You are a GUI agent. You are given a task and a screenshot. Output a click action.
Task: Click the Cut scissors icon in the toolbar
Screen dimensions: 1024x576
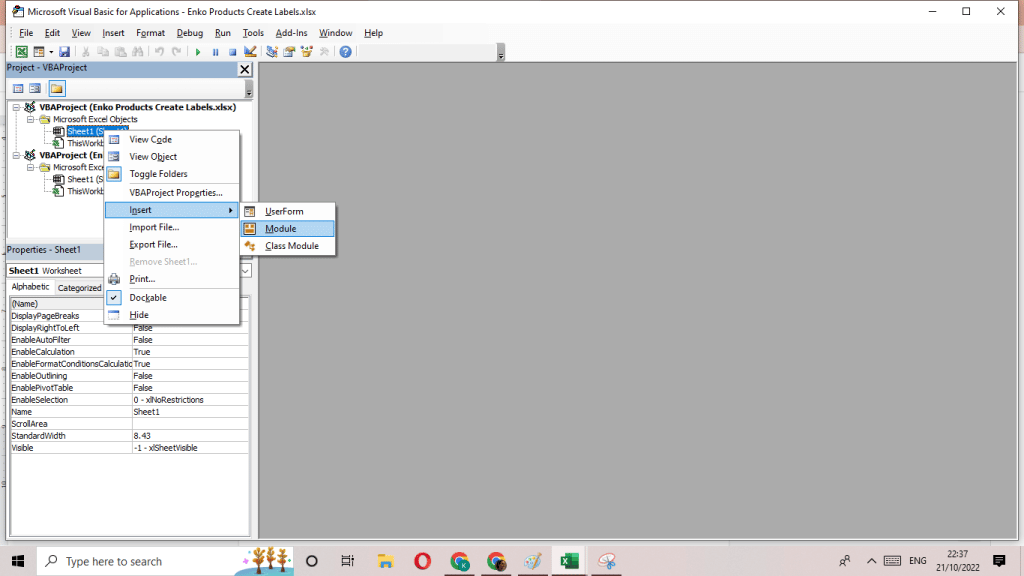pyautogui.click(x=86, y=52)
